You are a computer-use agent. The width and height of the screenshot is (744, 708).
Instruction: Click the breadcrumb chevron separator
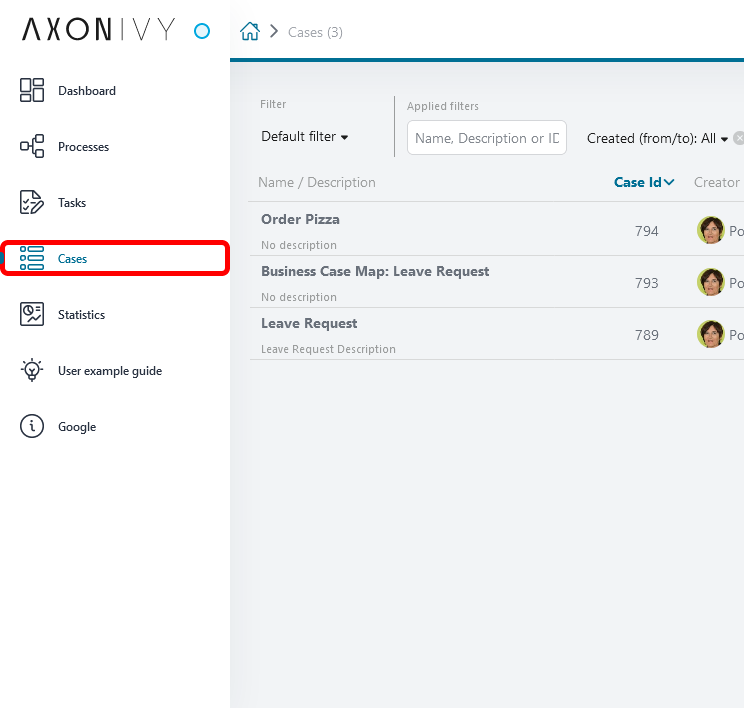click(x=274, y=31)
